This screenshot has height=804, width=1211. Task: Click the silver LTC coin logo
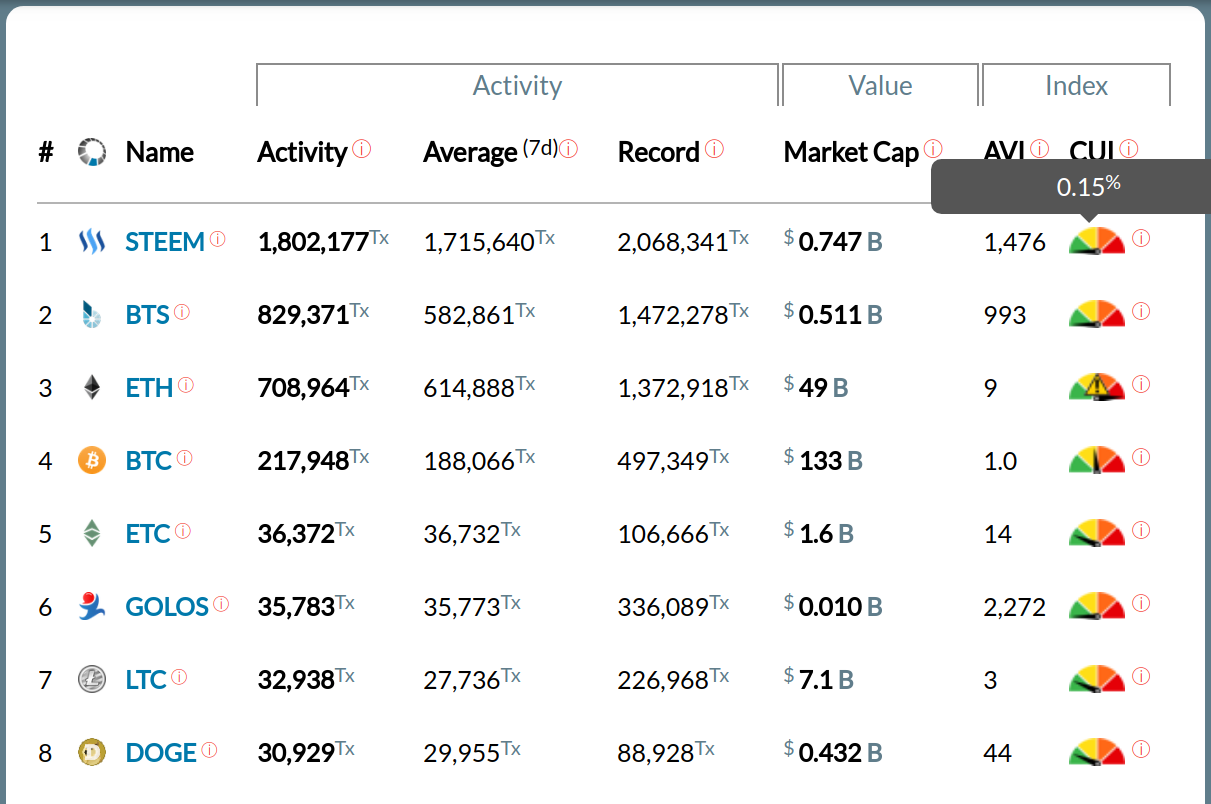(91, 680)
